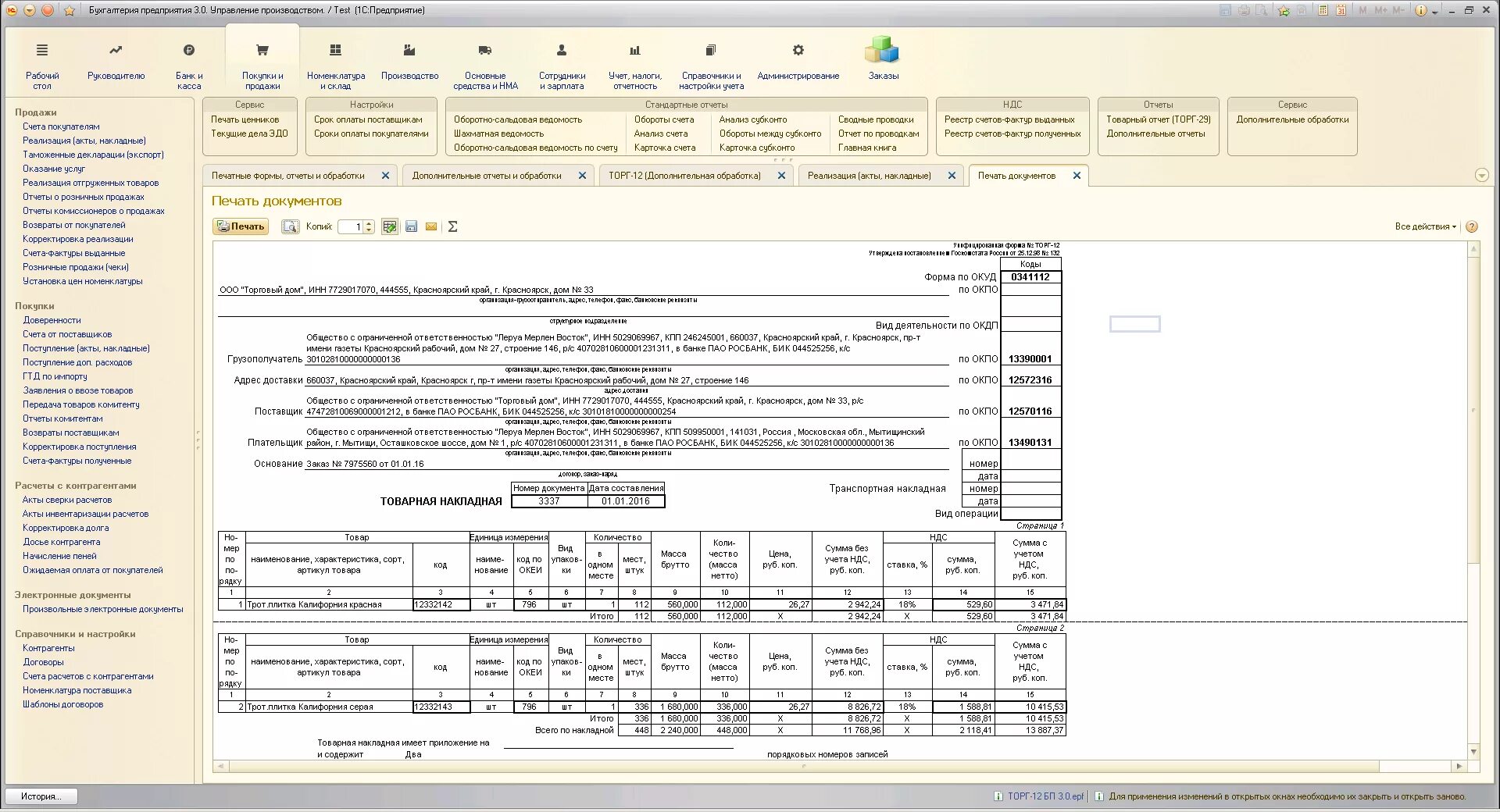Image resolution: width=1500 pixels, height=812 pixels.
Task: Open the Сотрудники и зарплата person icon
Action: 561,50
